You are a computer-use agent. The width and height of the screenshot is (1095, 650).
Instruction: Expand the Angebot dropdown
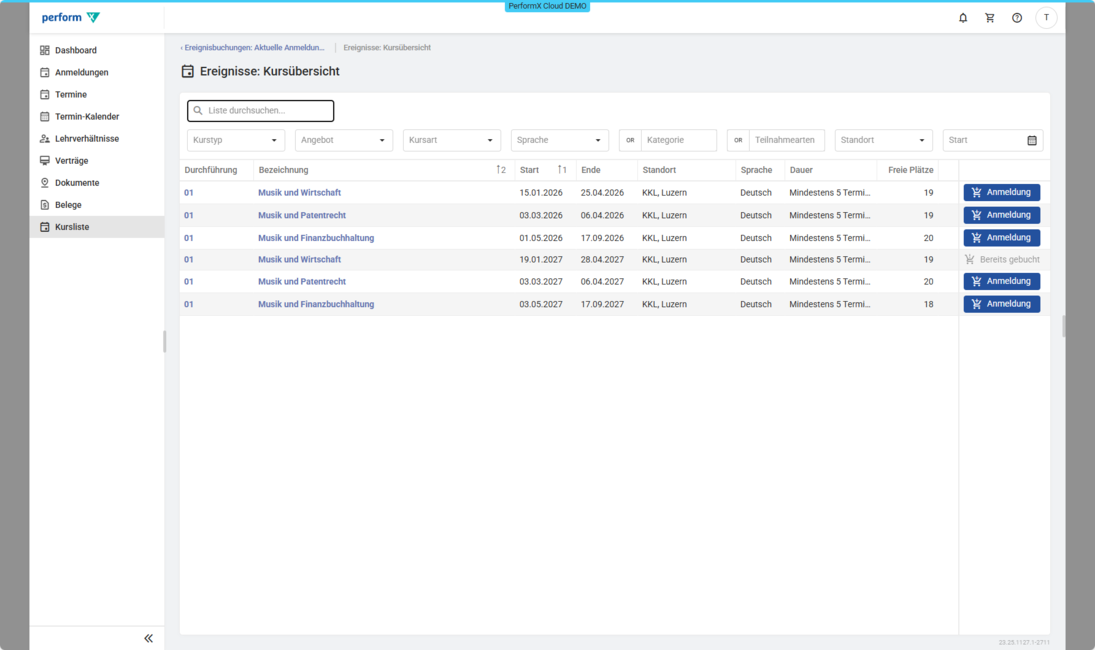click(x=344, y=141)
